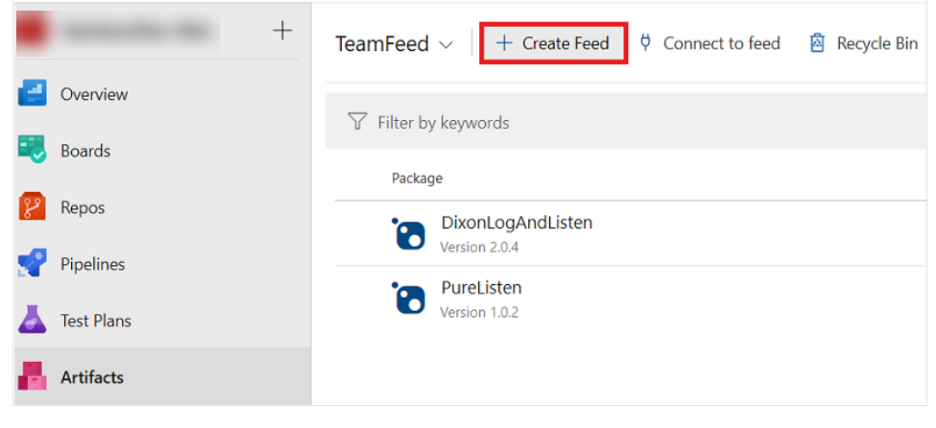This screenshot has width=936, height=428.
Task: Click the plug icon for Connect to feed
Action: (645, 43)
